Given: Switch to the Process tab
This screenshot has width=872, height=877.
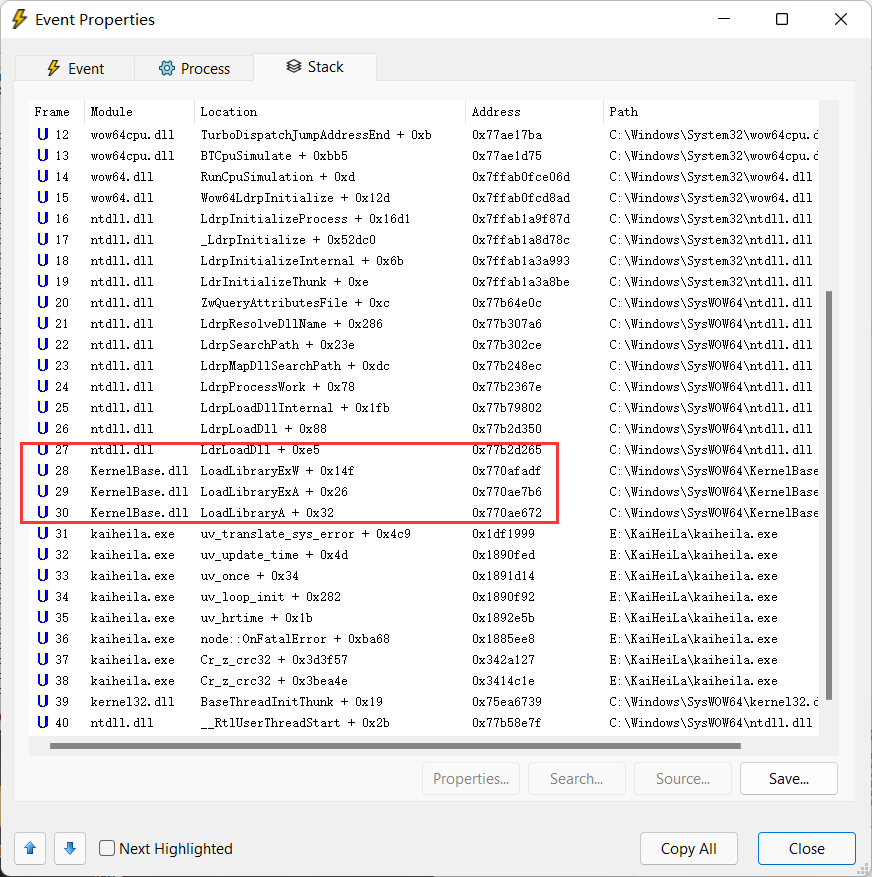Looking at the screenshot, I should pyautogui.click(x=194, y=68).
